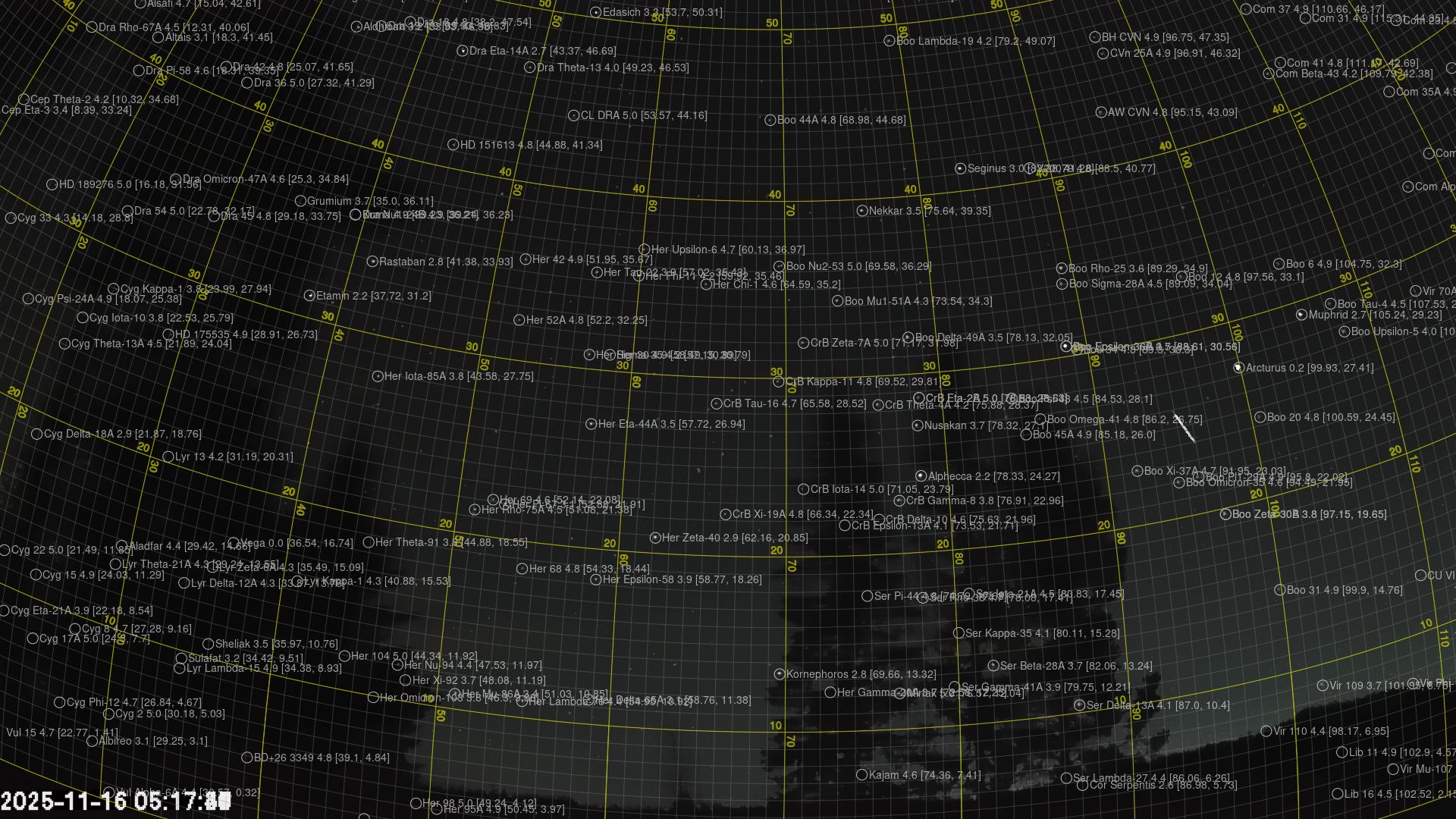Select the Edasich star marker

click(595, 12)
